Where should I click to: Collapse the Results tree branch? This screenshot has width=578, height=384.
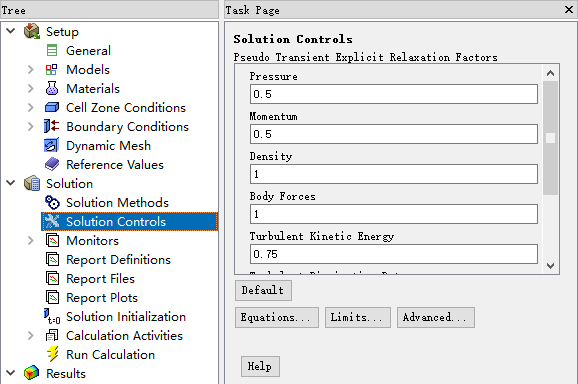point(11,372)
